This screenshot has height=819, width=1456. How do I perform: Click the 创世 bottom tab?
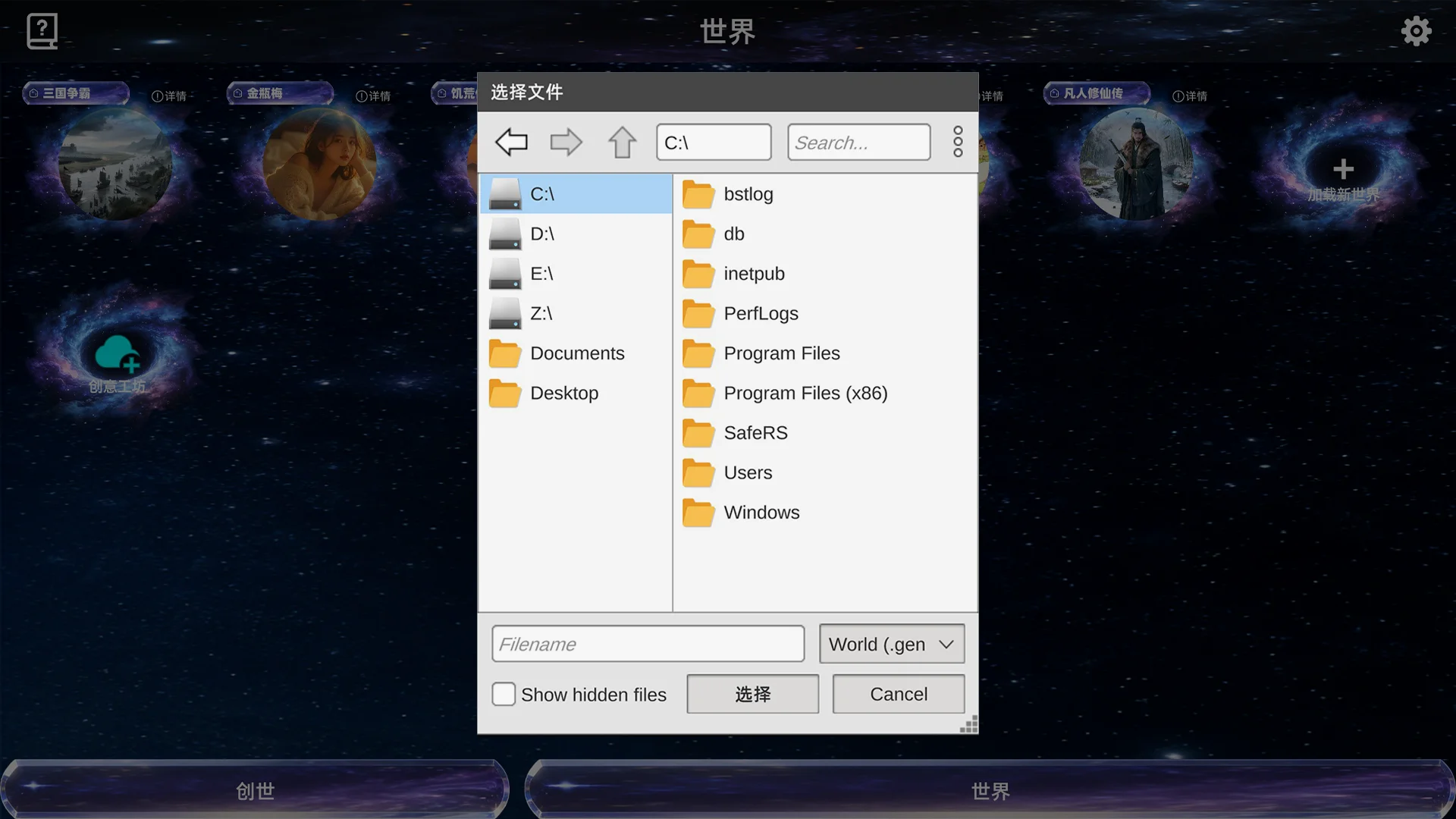[x=255, y=790]
